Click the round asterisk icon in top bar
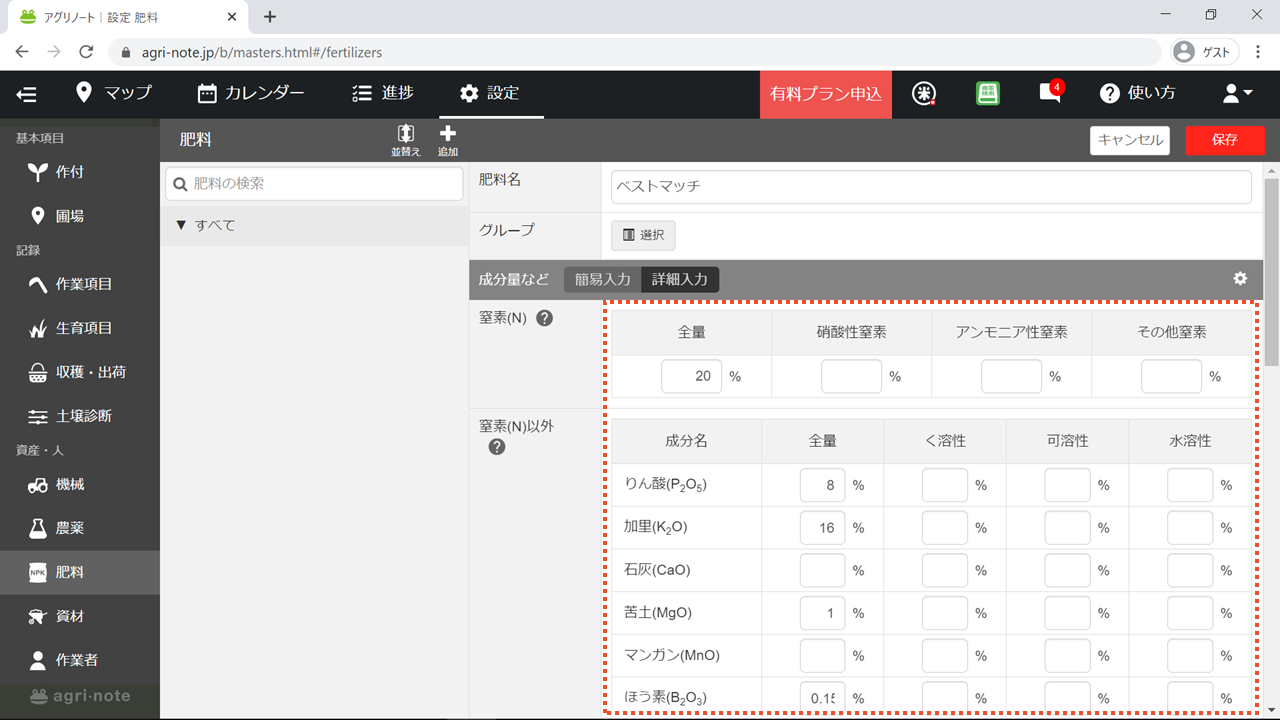 (925, 93)
